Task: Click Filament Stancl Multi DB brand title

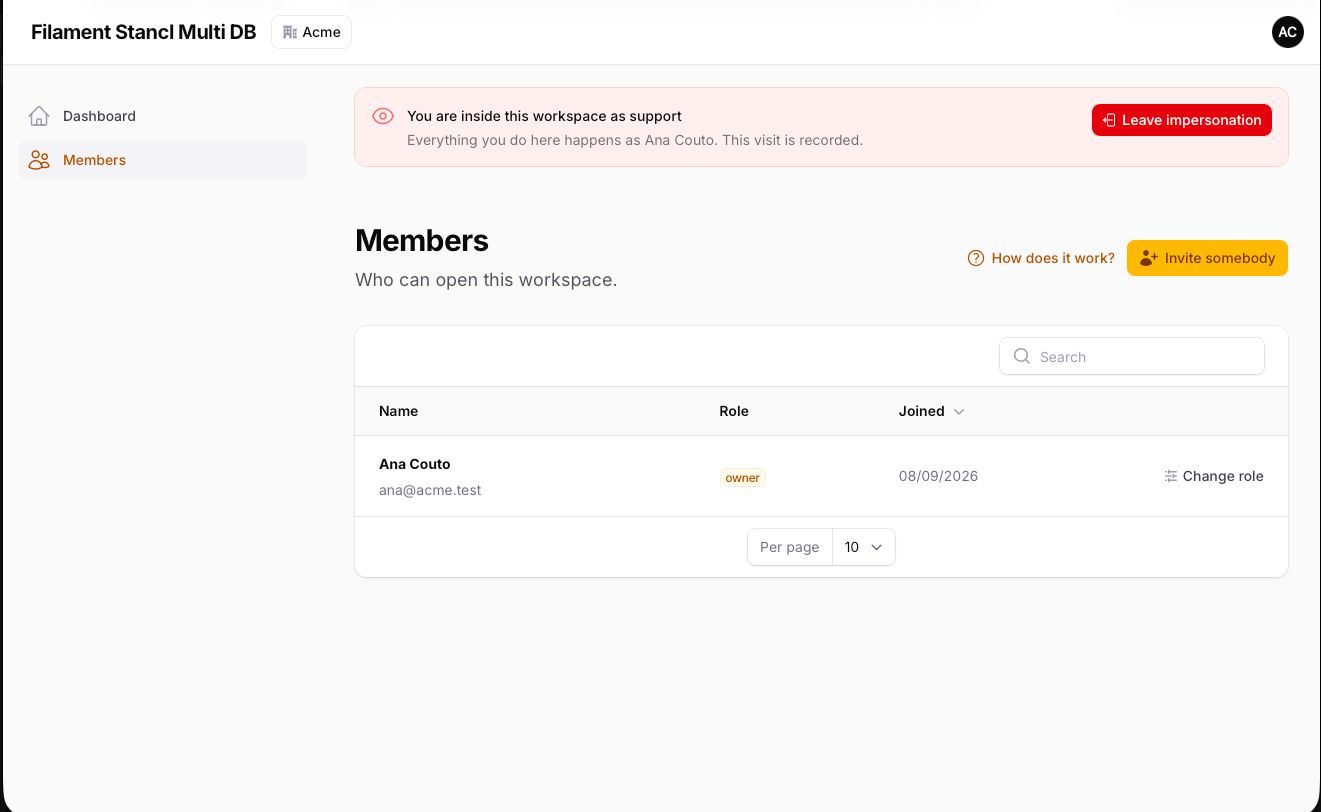Action: [144, 32]
